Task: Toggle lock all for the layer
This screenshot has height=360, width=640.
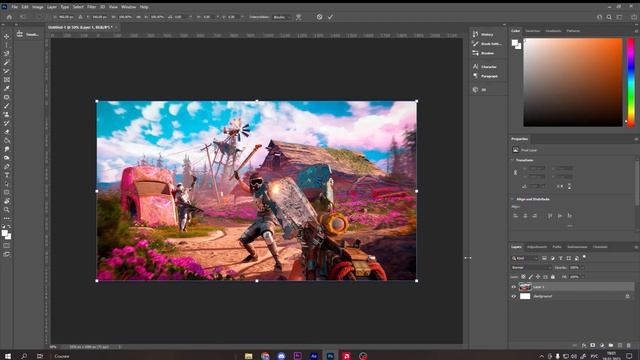Action: (x=553, y=277)
